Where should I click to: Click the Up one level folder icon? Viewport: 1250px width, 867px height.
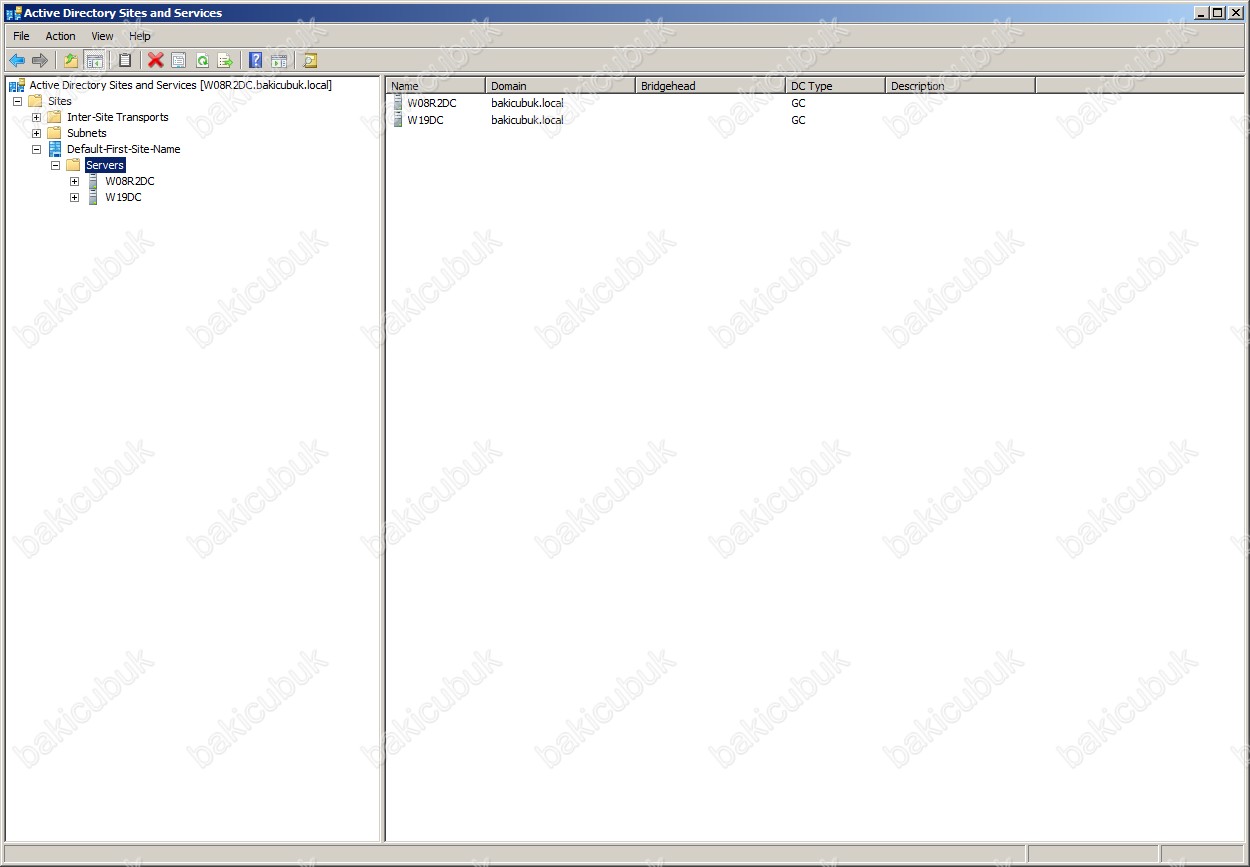click(x=71, y=61)
